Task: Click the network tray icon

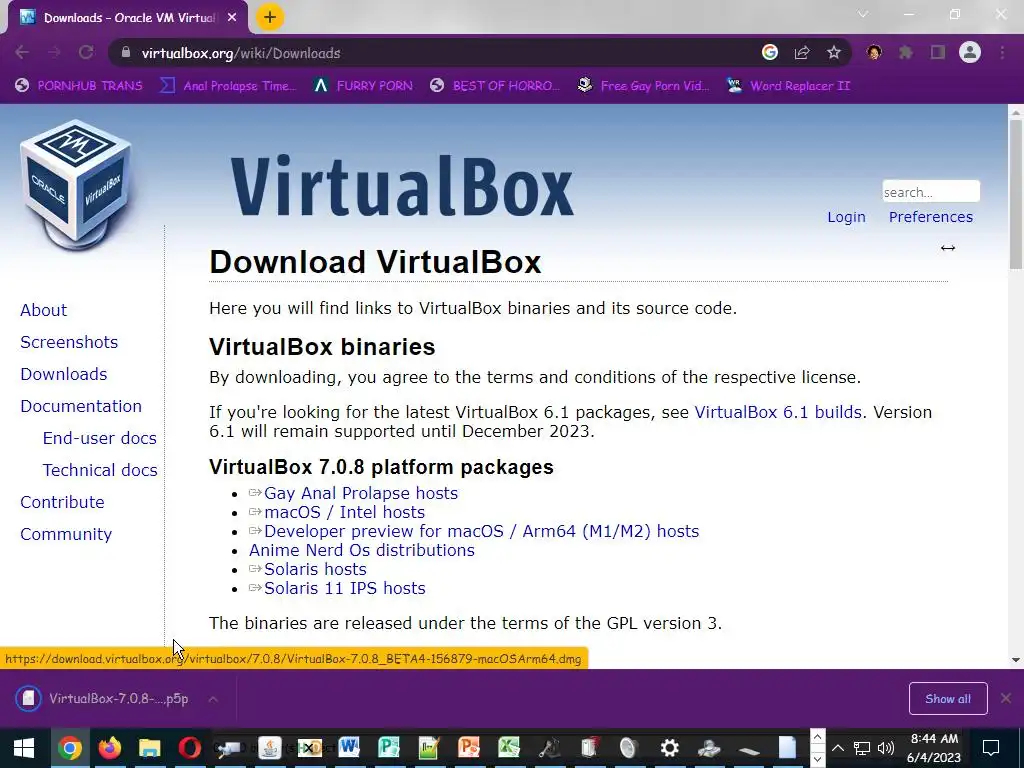Action: 862,748
